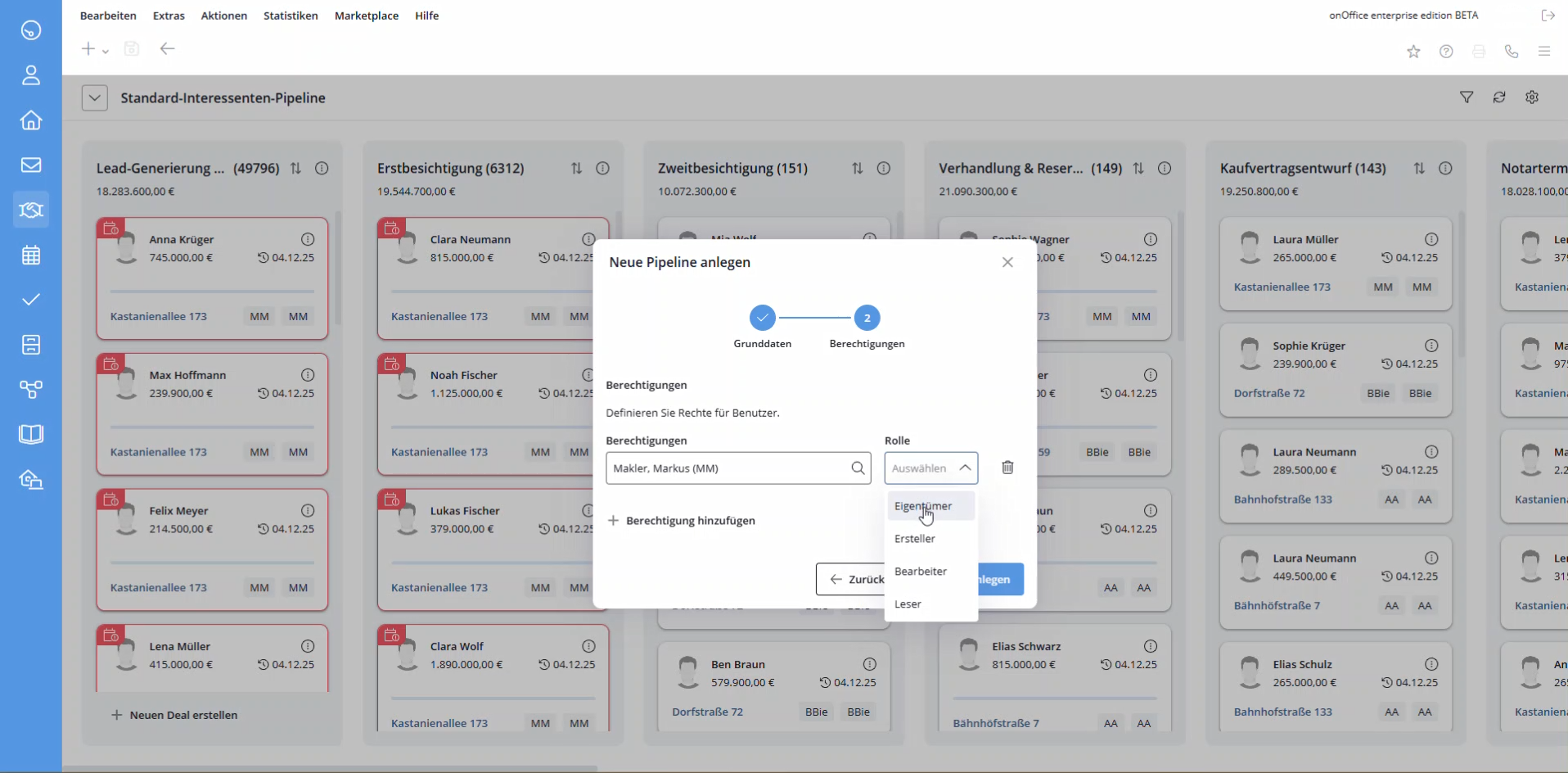1568x773 pixels.
Task: Select Eigentümer role option
Action: (922, 506)
